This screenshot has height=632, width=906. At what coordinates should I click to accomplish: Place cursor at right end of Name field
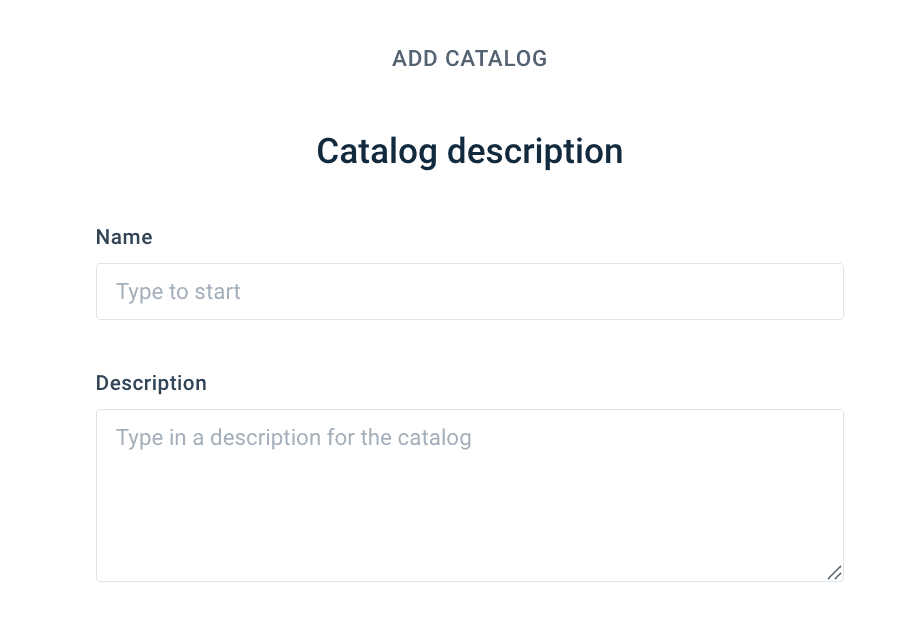click(820, 292)
